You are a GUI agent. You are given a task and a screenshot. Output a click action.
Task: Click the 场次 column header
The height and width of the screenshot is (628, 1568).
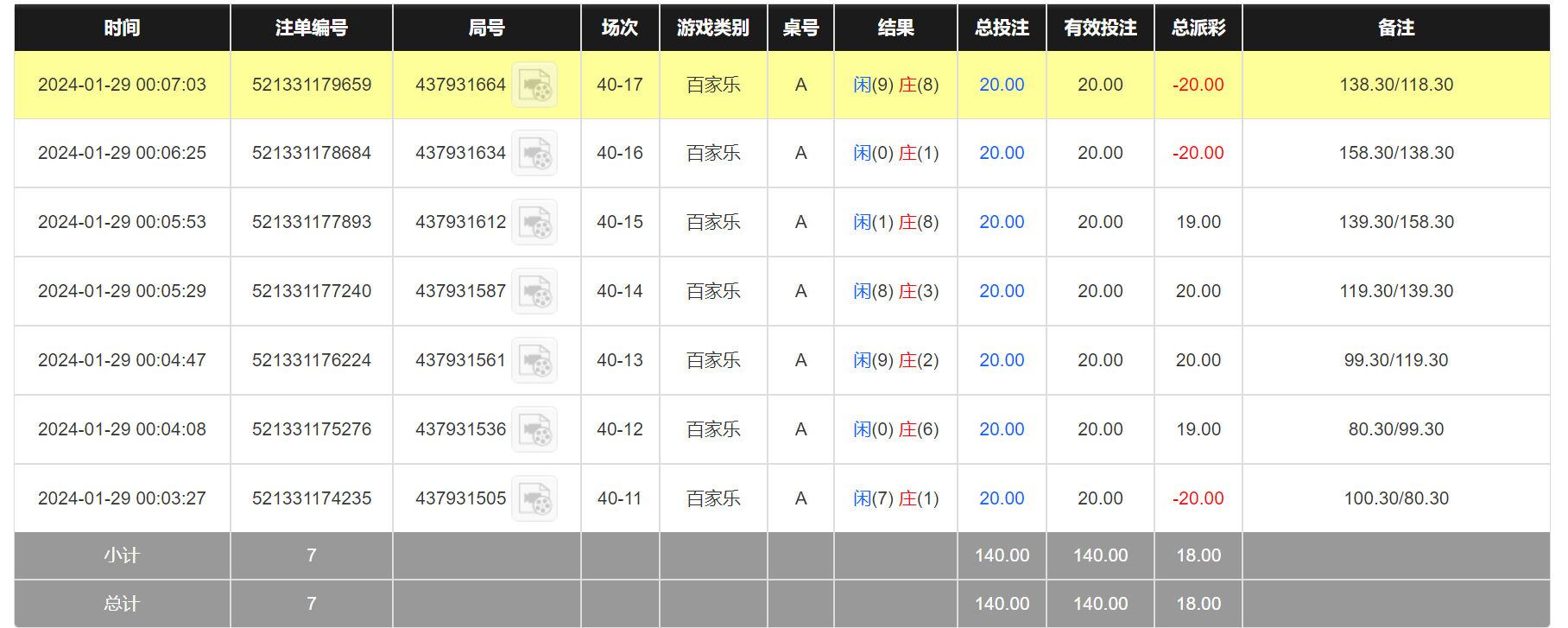pyautogui.click(x=620, y=28)
